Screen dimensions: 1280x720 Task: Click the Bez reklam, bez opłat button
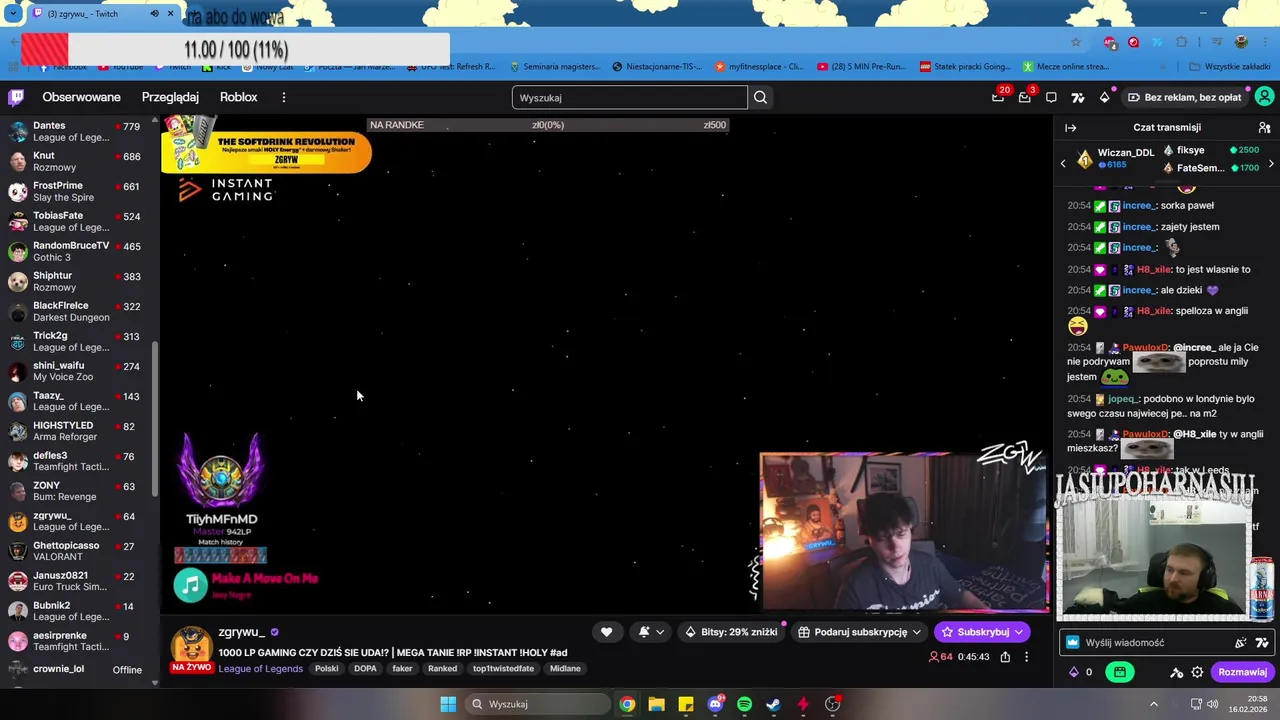pyautogui.click(x=1184, y=97)
